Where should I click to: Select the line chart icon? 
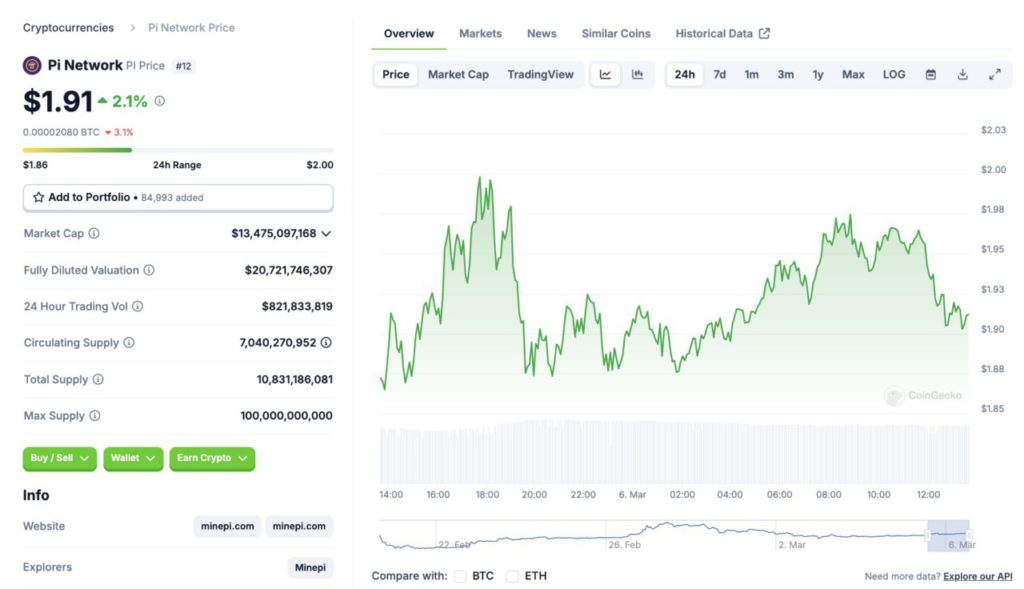pyautogui.click(x=605, y=74)
